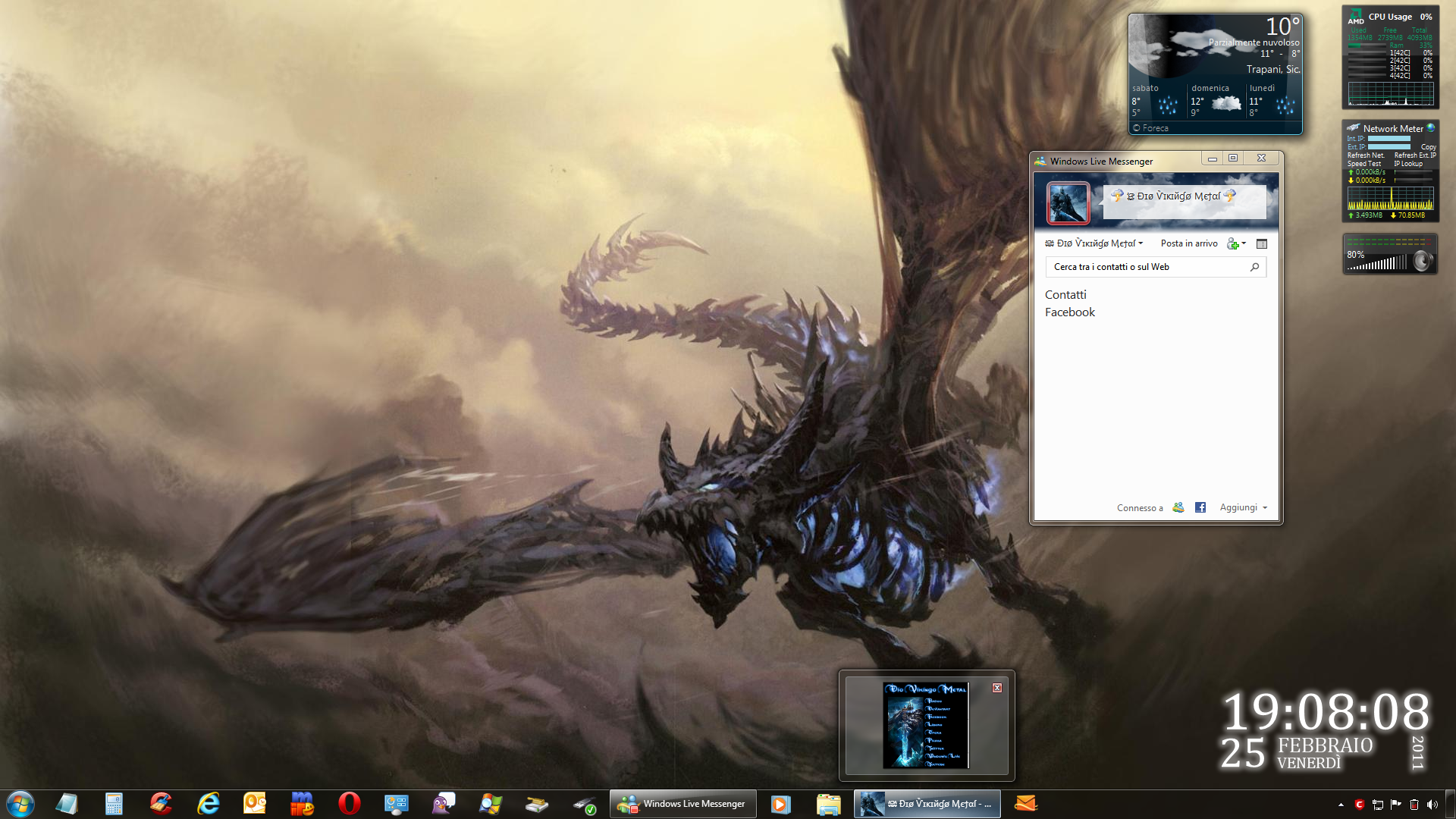
Task: Click the speaker knob in volume gadget
Action: point(1423,261)
